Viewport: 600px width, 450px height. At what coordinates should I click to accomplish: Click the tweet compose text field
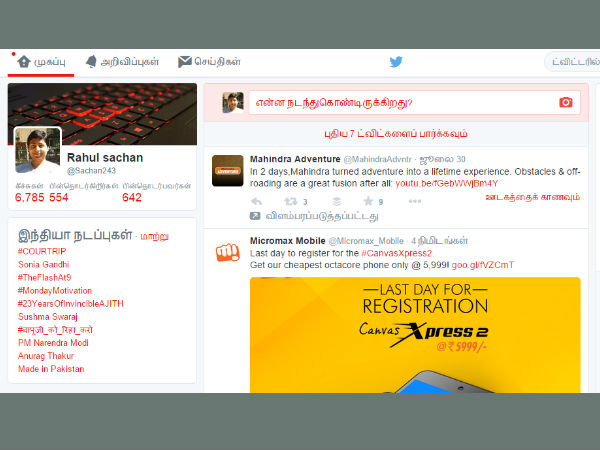(x=400, y=102)
